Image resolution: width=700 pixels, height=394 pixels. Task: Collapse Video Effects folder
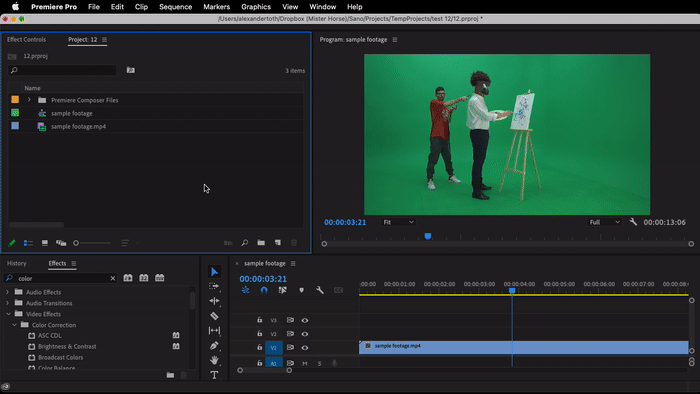click(x=8, y=314)
